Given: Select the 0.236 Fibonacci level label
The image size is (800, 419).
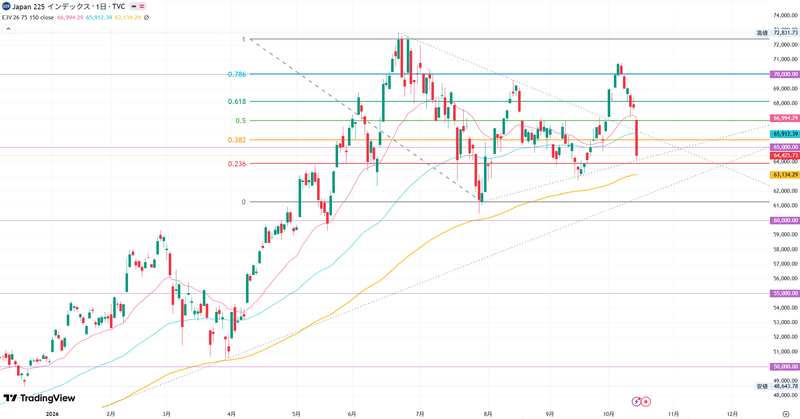Looking at the screenshot, I should [237, 164].
